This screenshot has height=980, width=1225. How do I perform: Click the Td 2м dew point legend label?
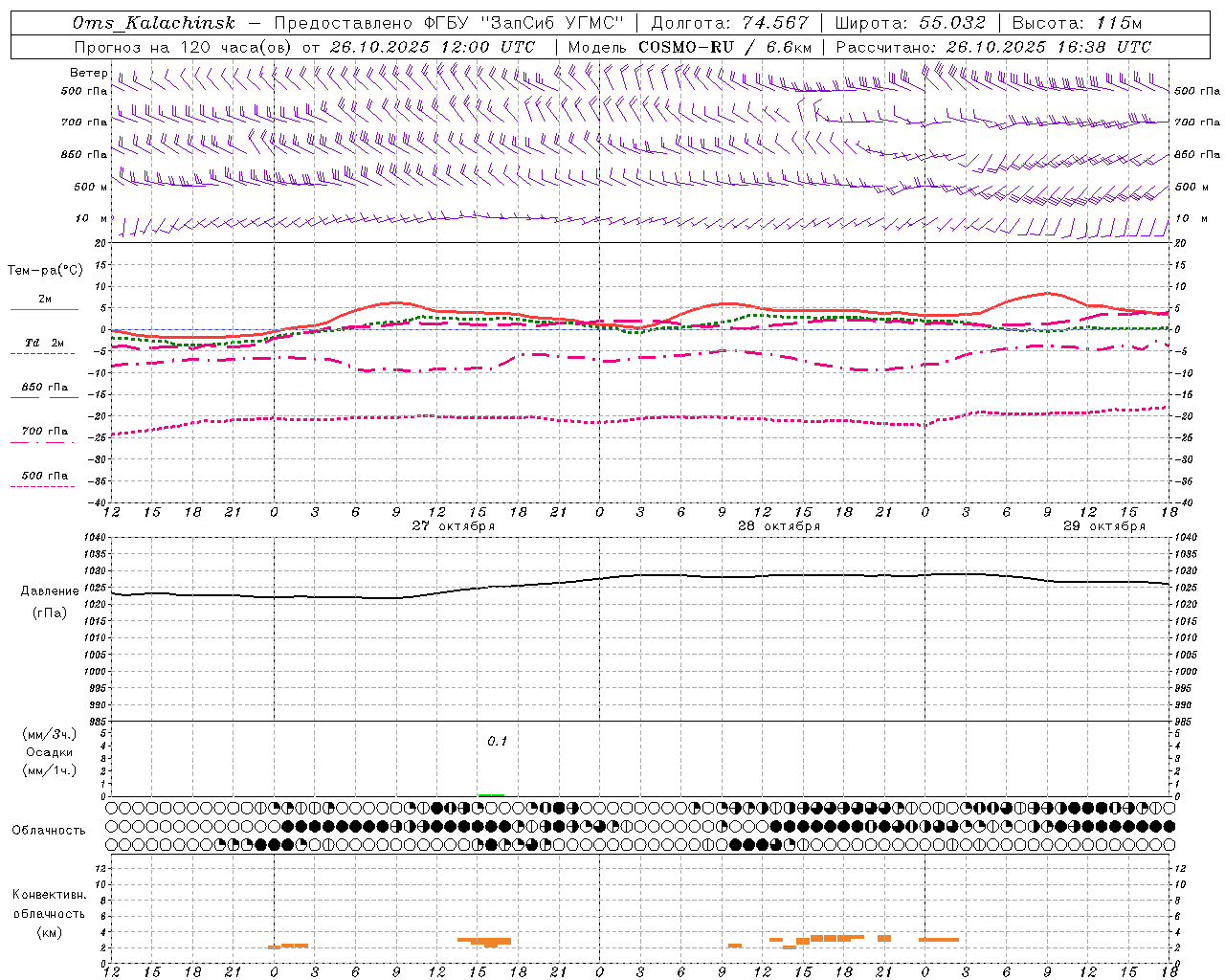[44, 343]
